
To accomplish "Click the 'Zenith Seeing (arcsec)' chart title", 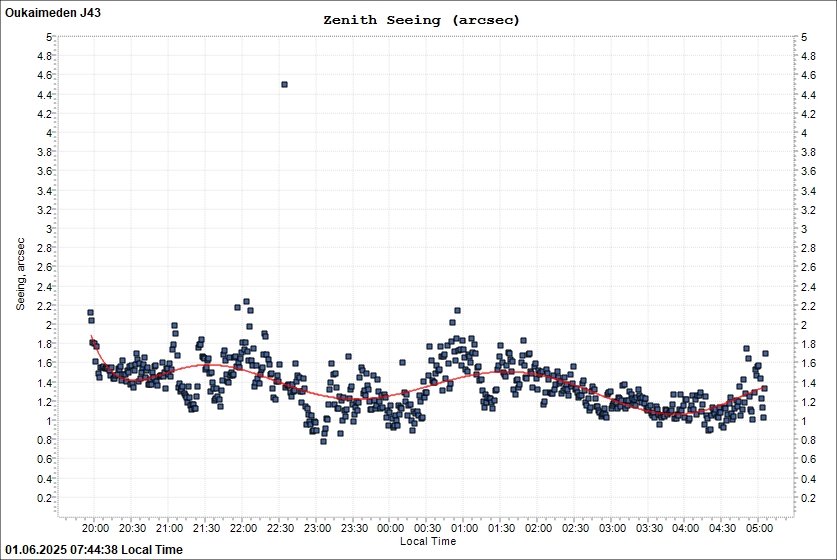I will click(421, 20).
